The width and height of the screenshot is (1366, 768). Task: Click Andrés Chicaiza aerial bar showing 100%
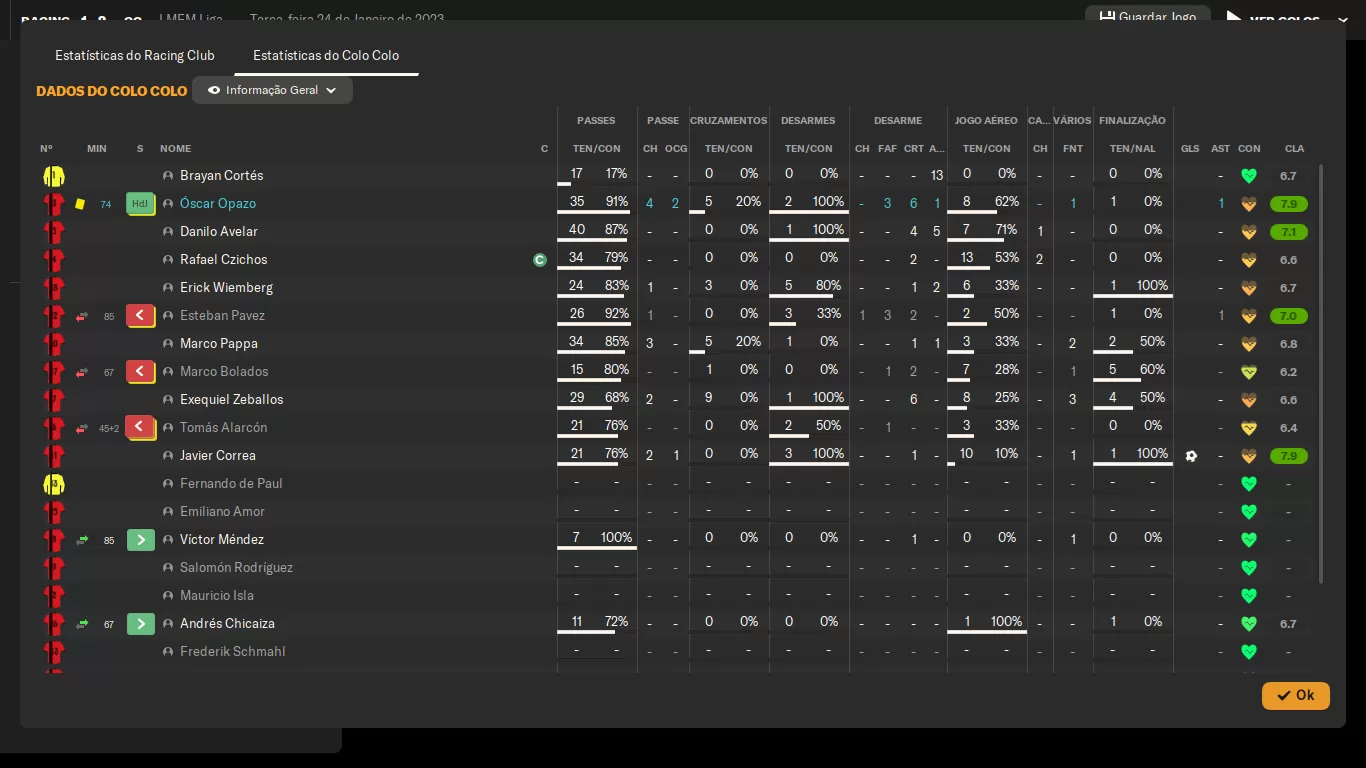pos(986,624)
